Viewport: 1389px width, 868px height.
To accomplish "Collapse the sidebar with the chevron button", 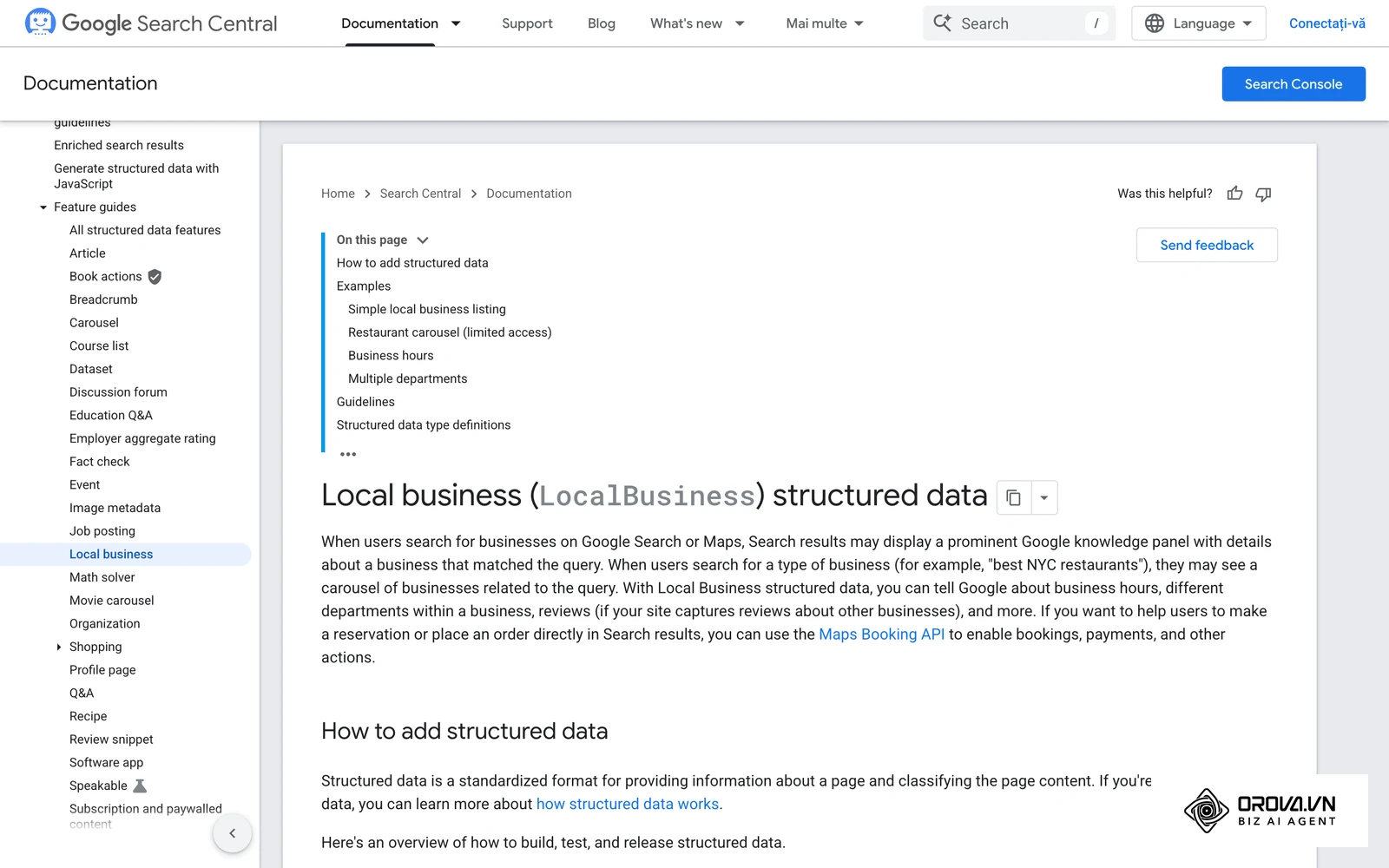I will pyautogui.click(x=232, y=833).
